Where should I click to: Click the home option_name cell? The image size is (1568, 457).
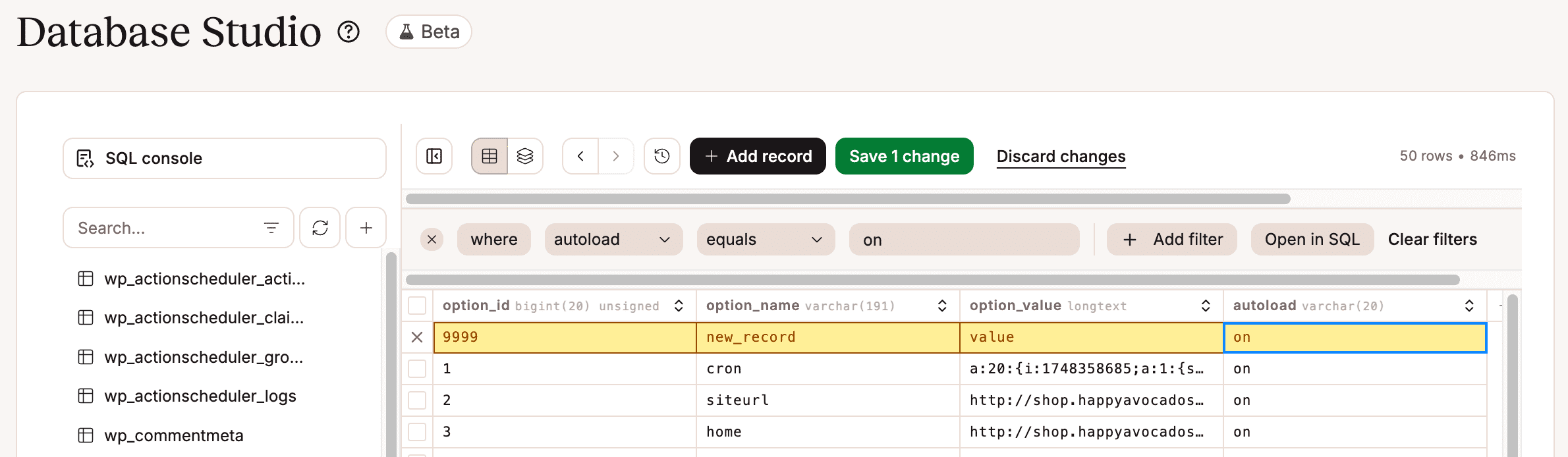[x=828, y=432]
